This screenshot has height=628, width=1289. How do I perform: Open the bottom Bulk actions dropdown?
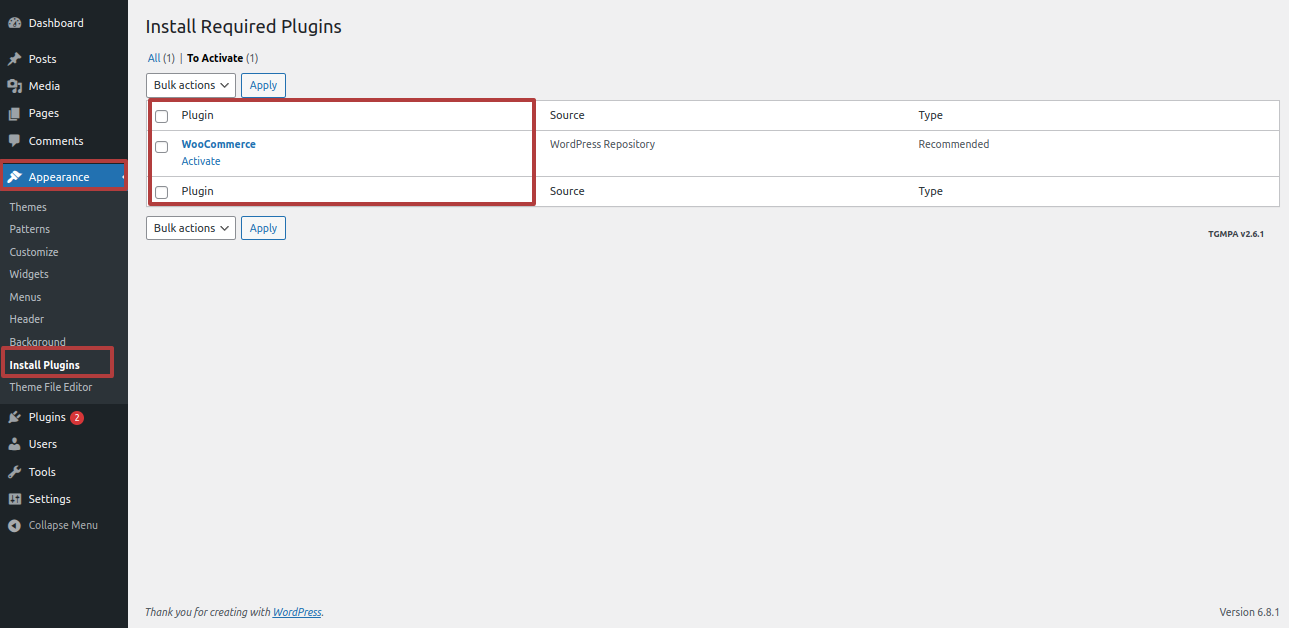(191, 228)
